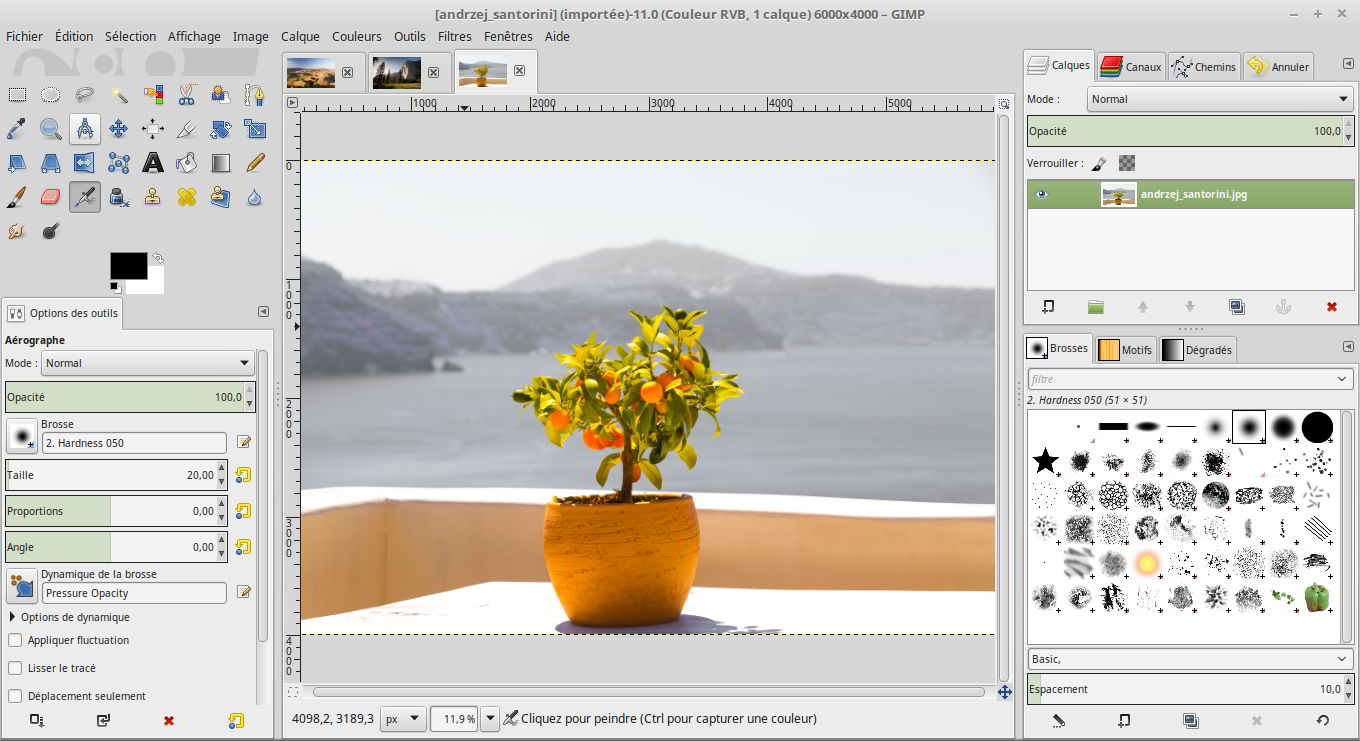
Task: Enable Appliquer fluctuation checkbox
Action: [x=15, y=640]
